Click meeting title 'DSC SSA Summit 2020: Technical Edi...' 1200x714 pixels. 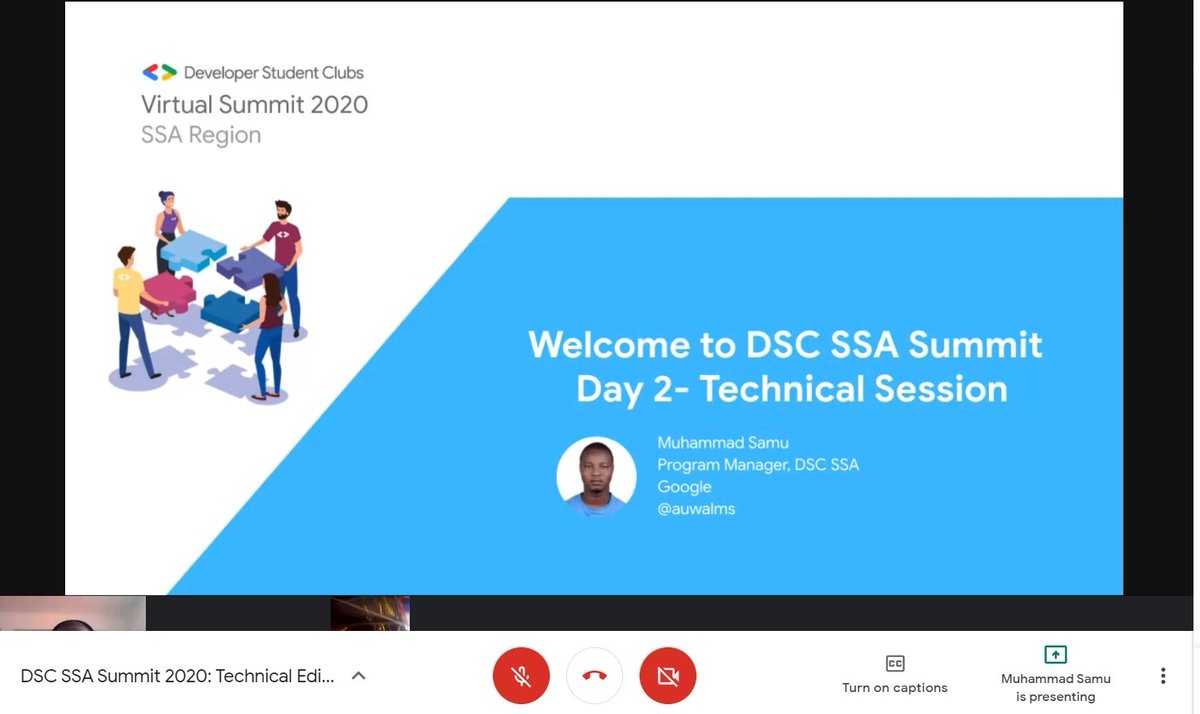pos(178,676)
